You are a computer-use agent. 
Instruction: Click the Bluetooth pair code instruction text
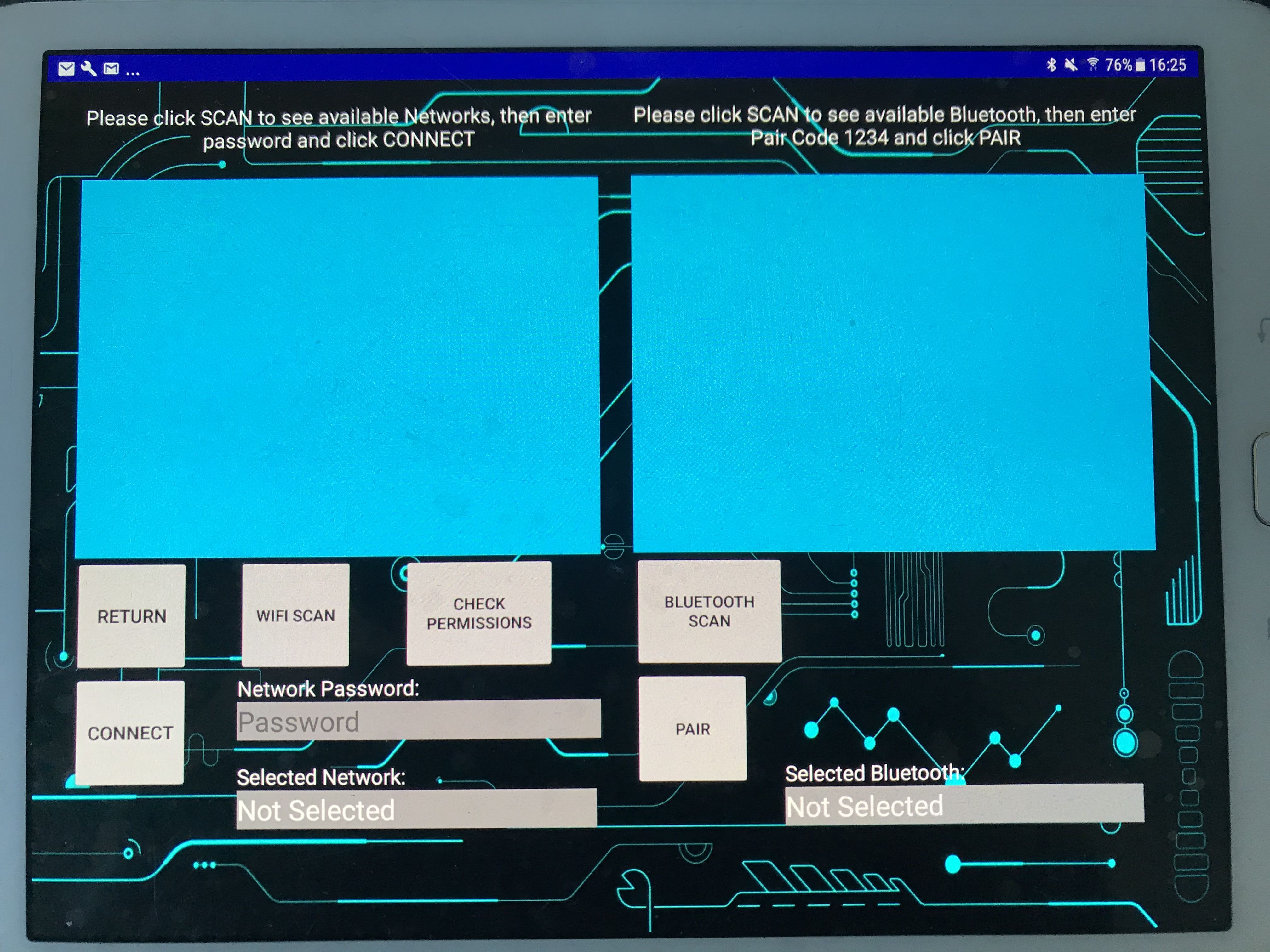pyautogui.click(x=885, y=126)
